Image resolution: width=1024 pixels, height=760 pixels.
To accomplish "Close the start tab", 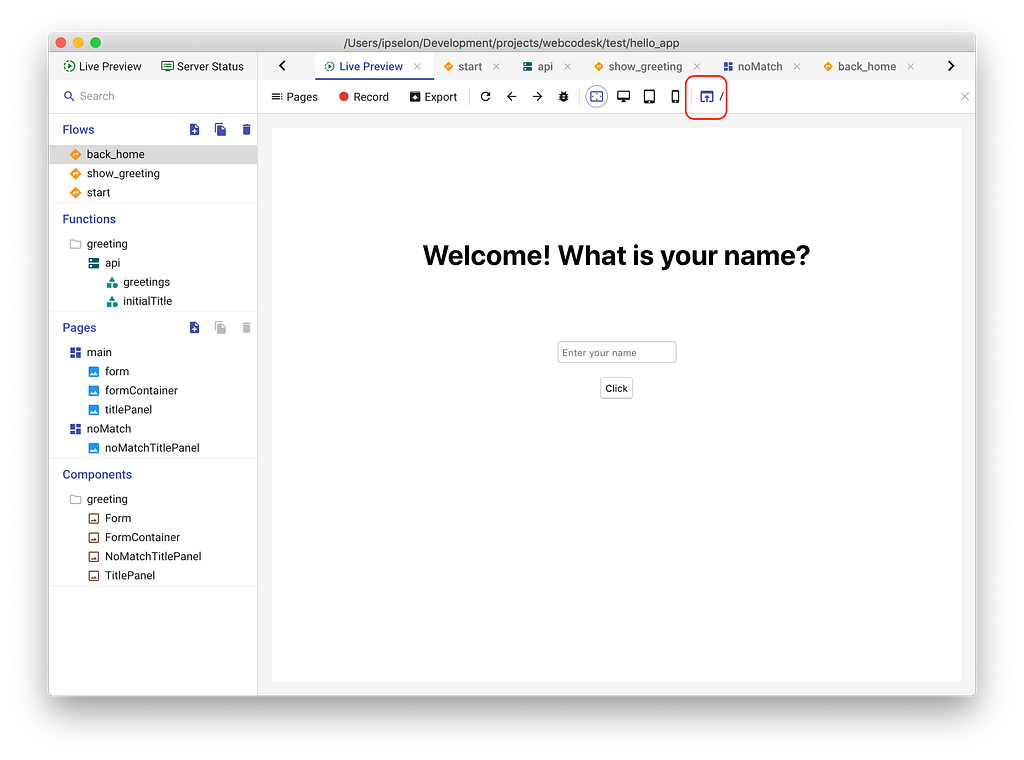I will pyautogui.click(x=496, y=67).
